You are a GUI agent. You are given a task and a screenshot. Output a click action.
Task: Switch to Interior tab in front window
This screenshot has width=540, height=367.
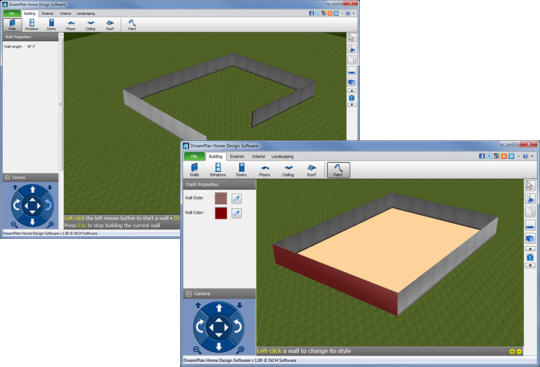click(258, 156)
